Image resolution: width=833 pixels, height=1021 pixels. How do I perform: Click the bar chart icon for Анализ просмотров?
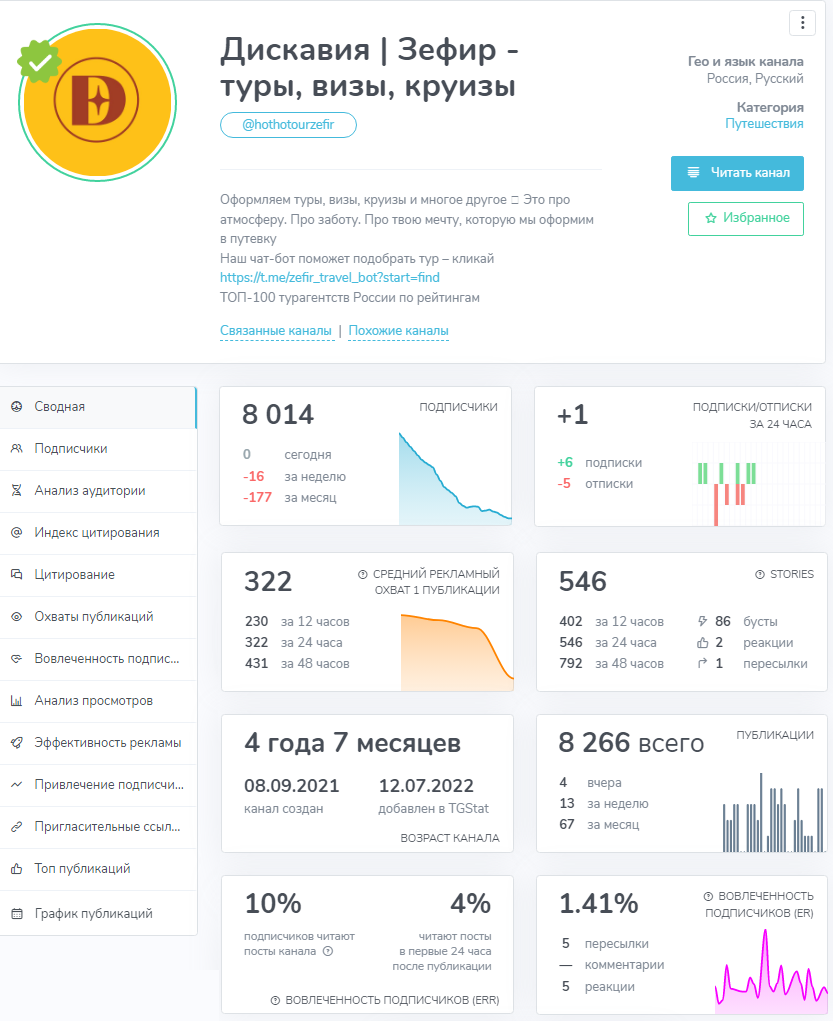point(16,701)
